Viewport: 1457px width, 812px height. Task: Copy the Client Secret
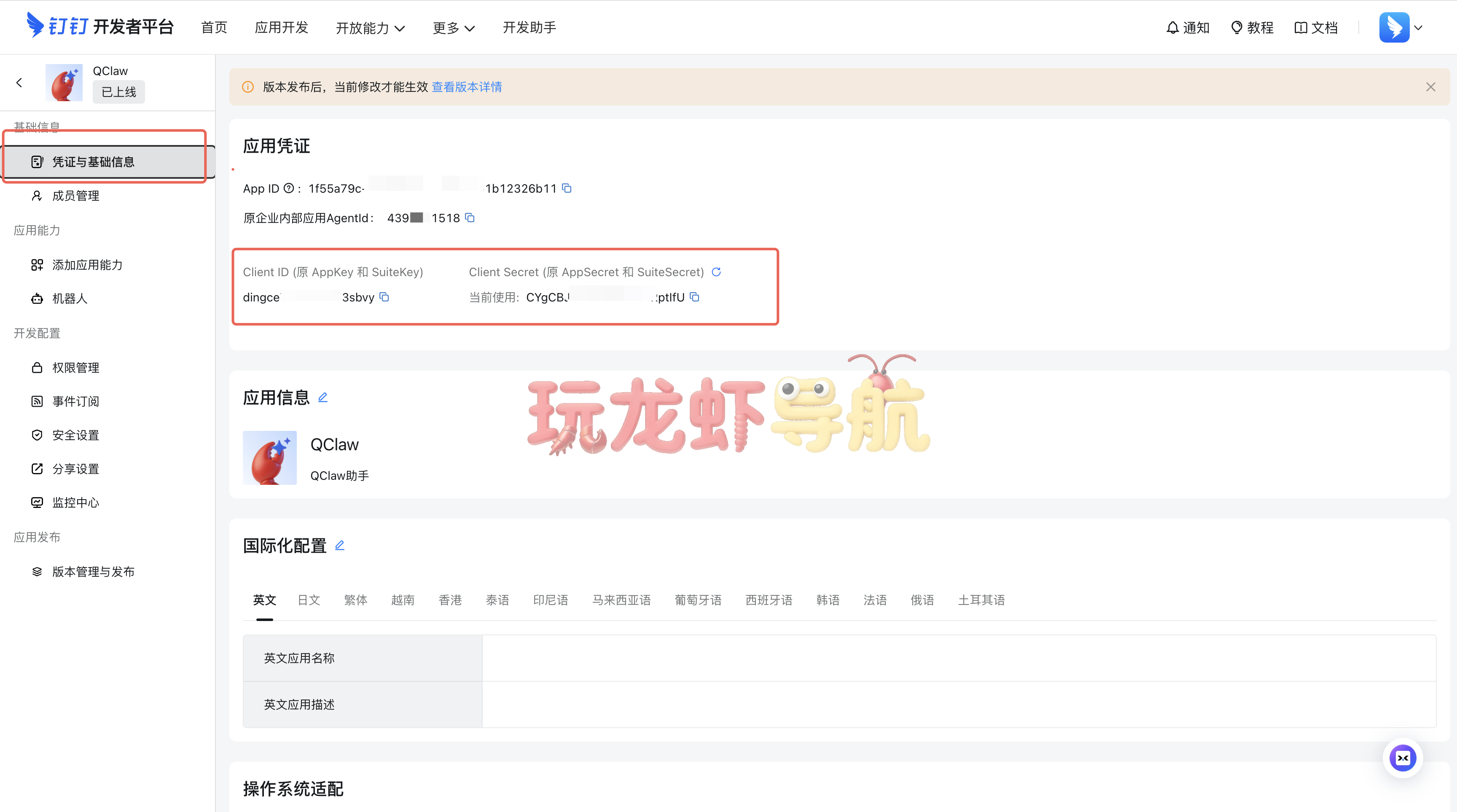coord(695,297)
